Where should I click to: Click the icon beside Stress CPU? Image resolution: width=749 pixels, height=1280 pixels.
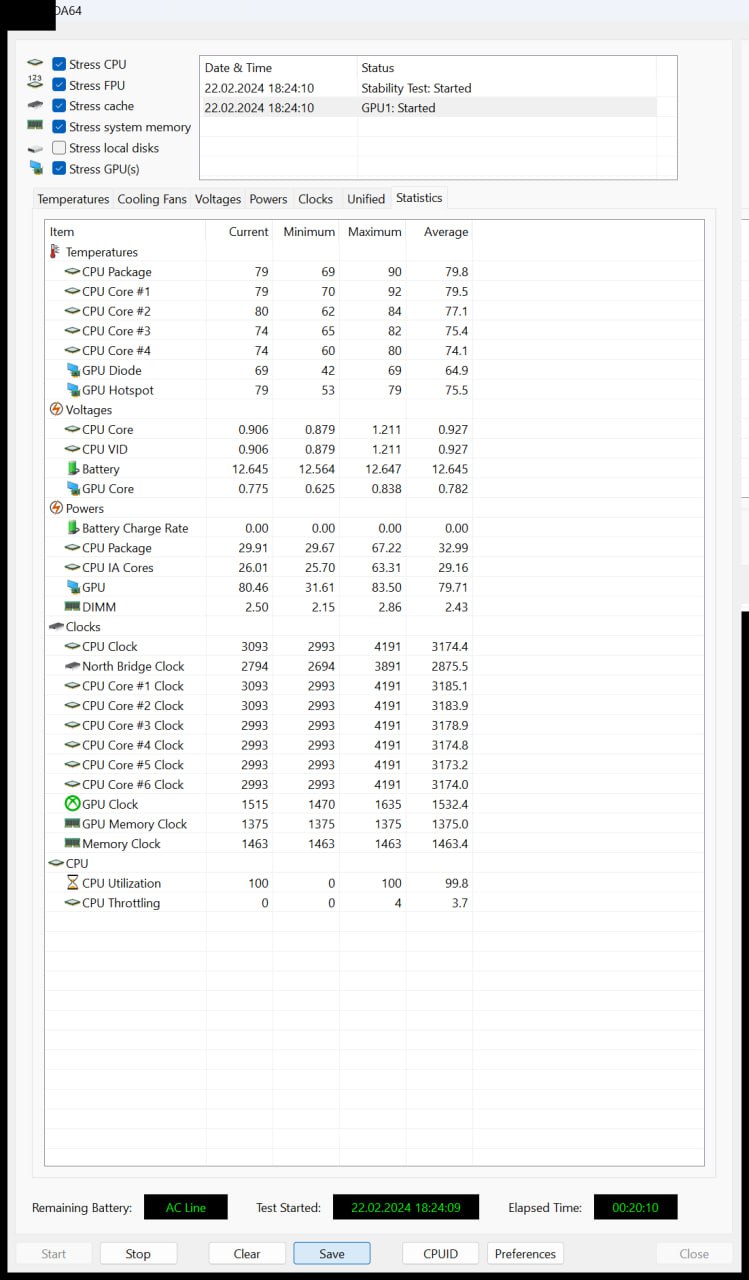35,64
